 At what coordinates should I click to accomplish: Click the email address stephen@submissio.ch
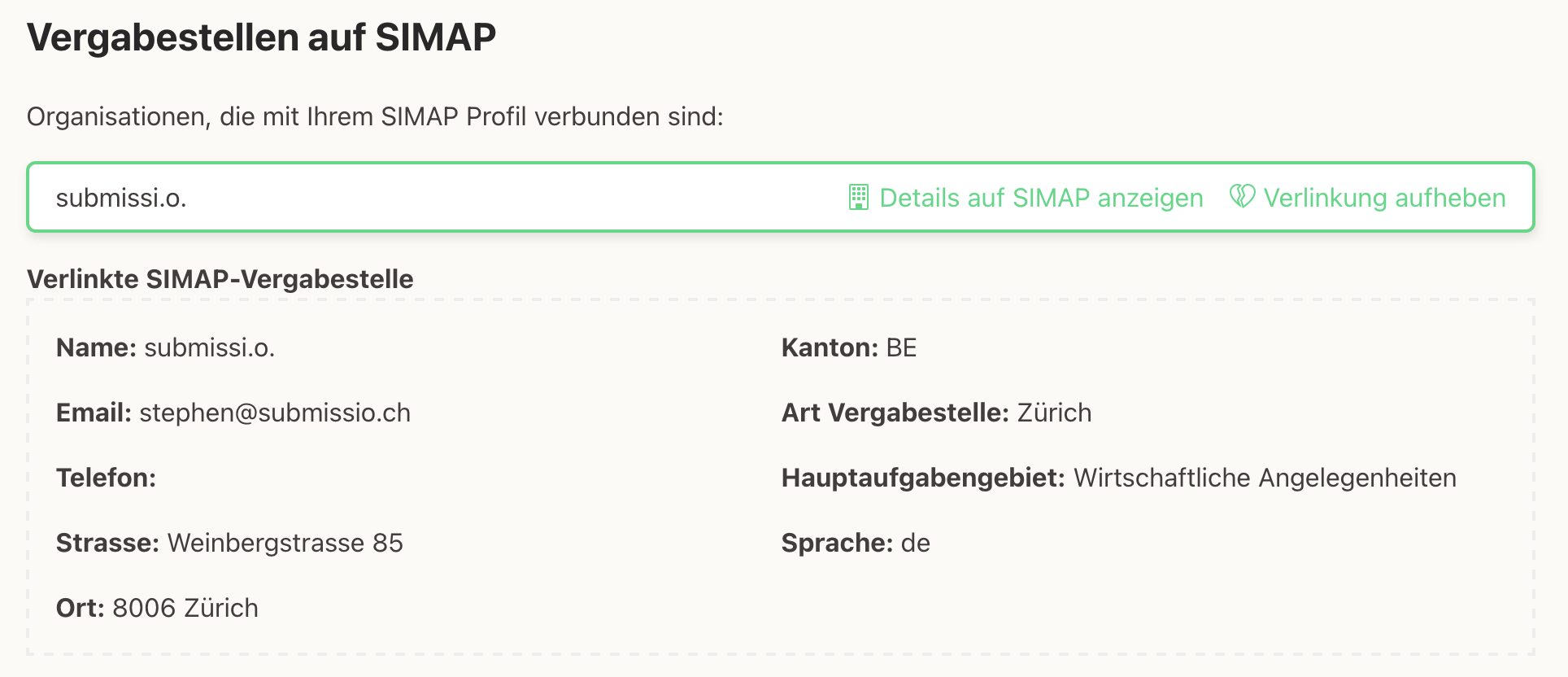pos(275,413)
